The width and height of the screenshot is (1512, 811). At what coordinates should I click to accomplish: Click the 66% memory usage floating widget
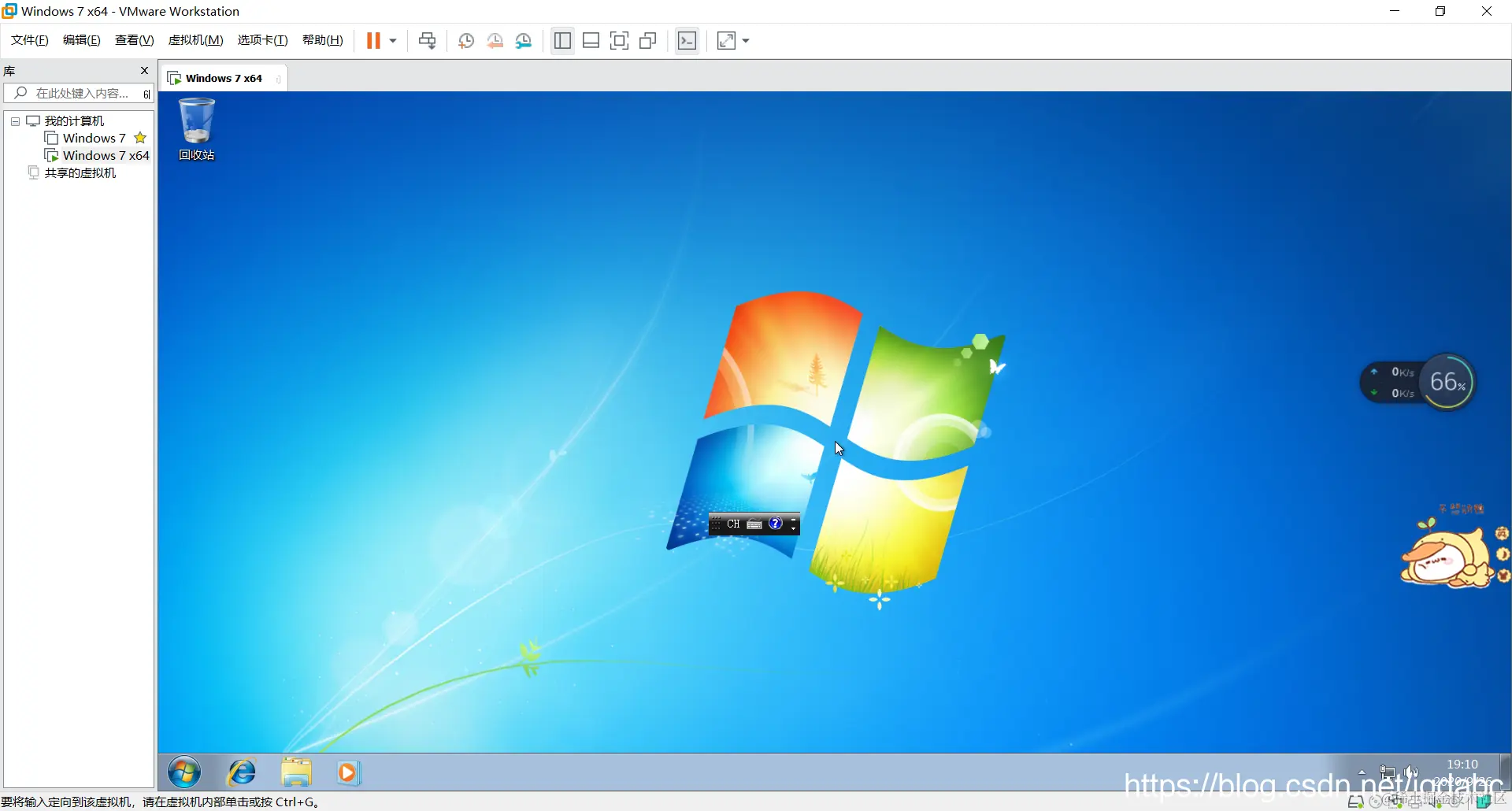click(x=1447, y=383)
